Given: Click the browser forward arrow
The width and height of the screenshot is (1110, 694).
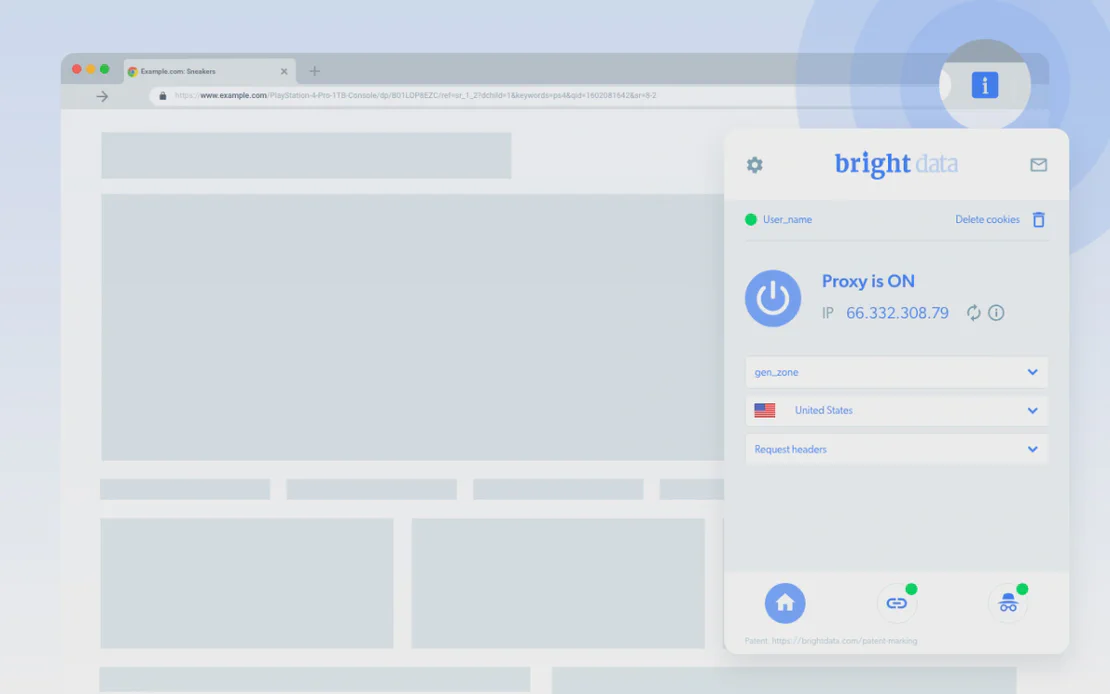Looking at the screenshot, I should pyautogui.click(x=102, y=96).
